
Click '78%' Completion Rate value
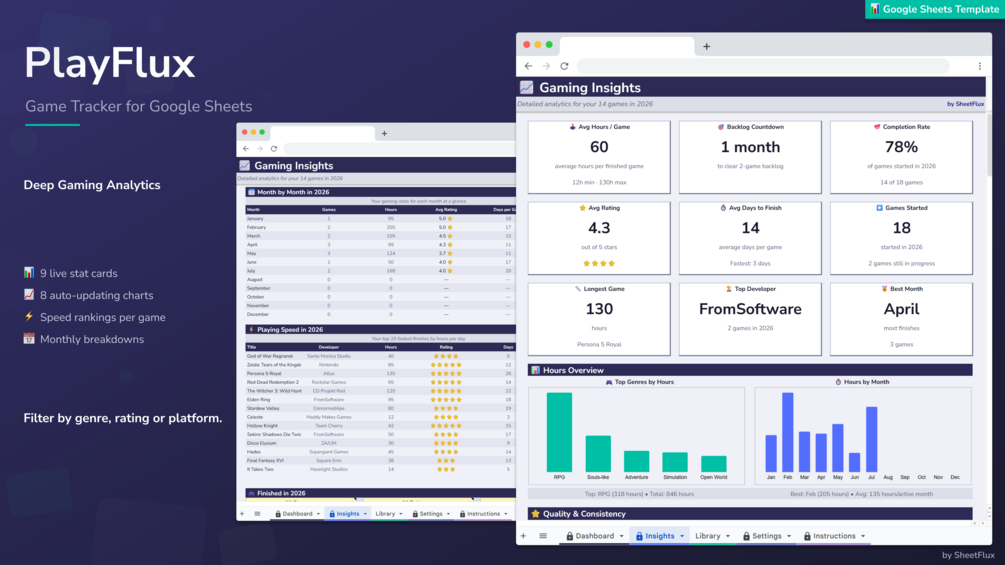[901, 147]
